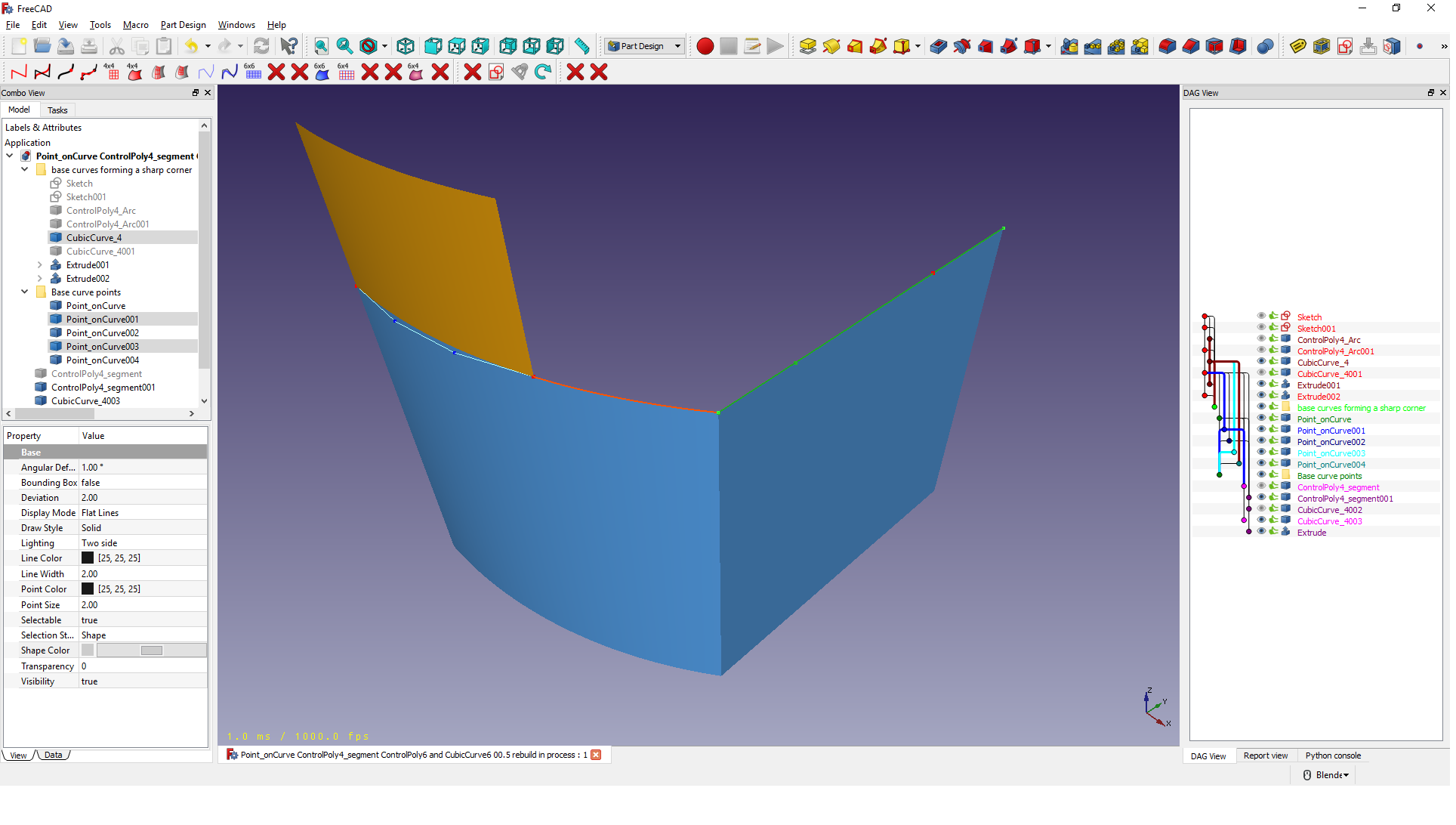Switch to the Tasks tab
This screenshot has width=1456, height=825.
(x=57, y=110)
